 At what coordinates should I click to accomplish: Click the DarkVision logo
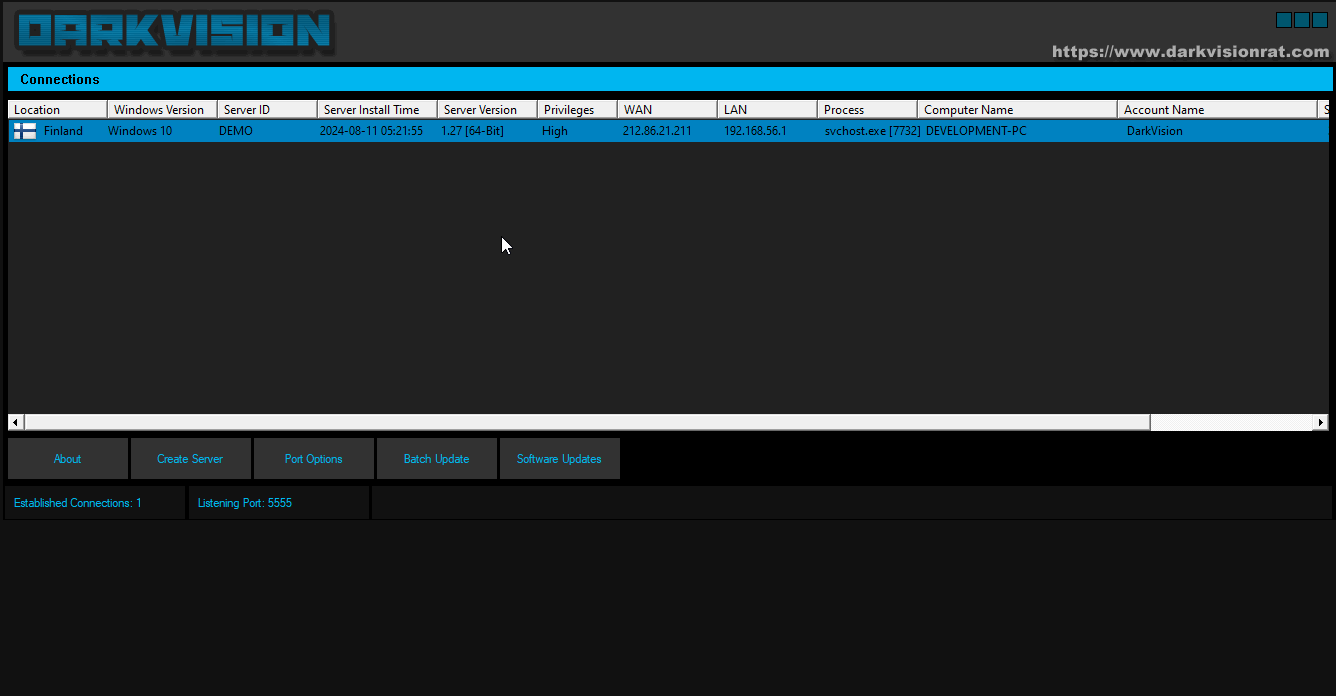(175, 32)
